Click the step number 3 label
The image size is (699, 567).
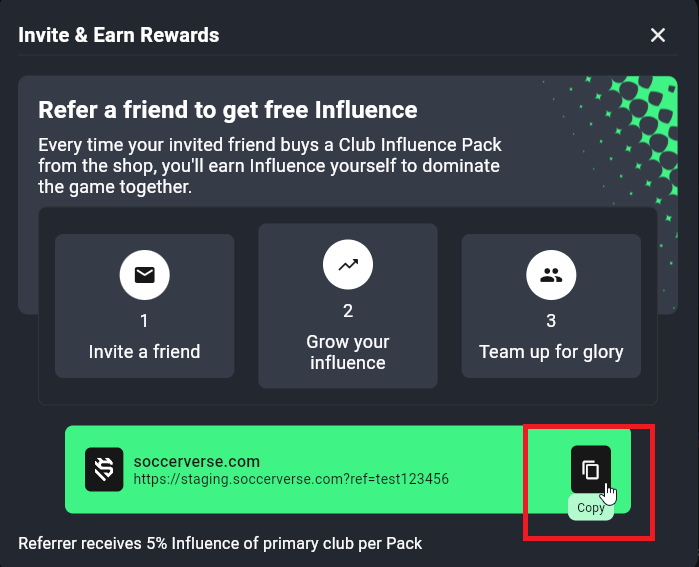click(x=551, y=321)
